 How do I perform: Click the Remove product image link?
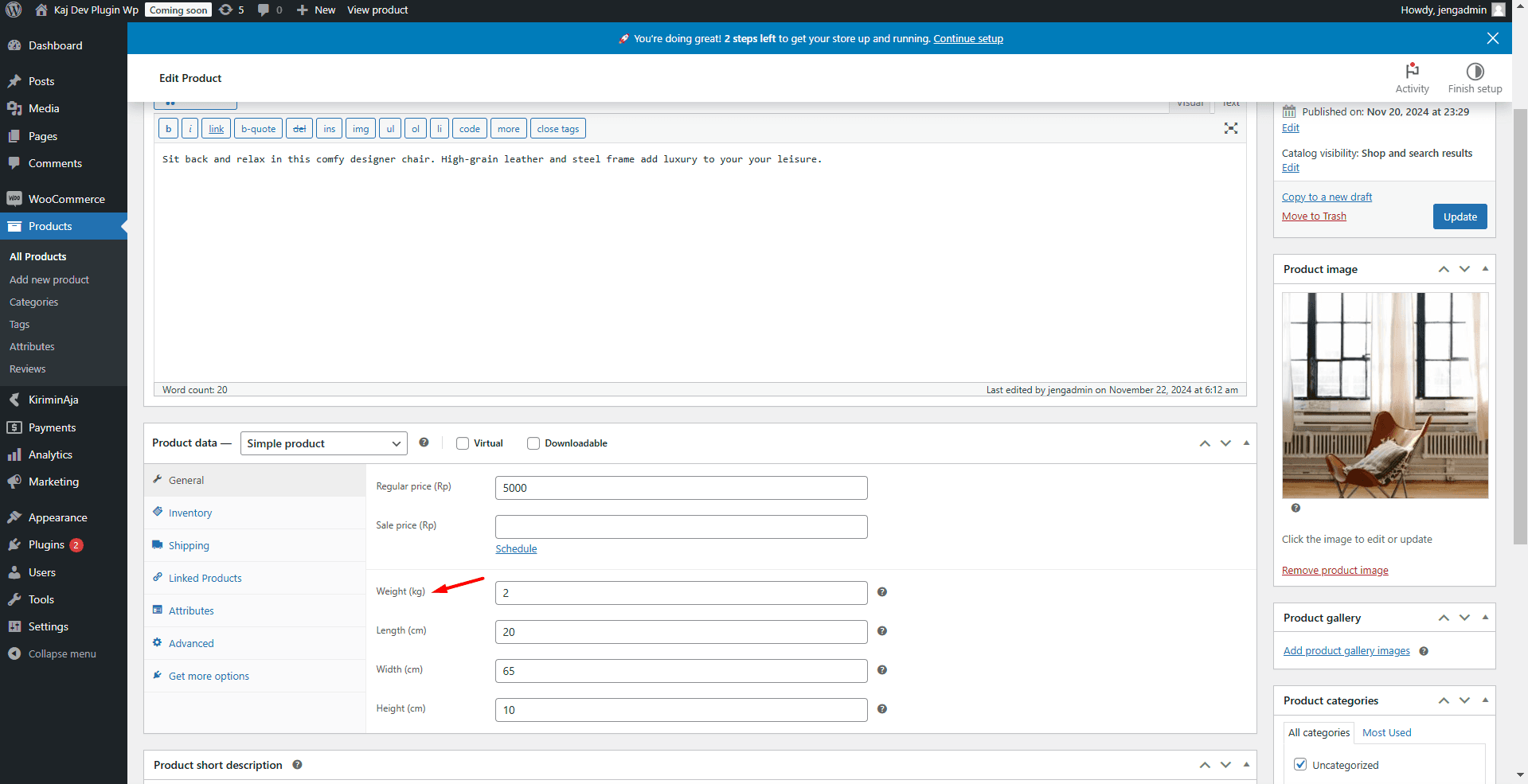point(1335,570)
